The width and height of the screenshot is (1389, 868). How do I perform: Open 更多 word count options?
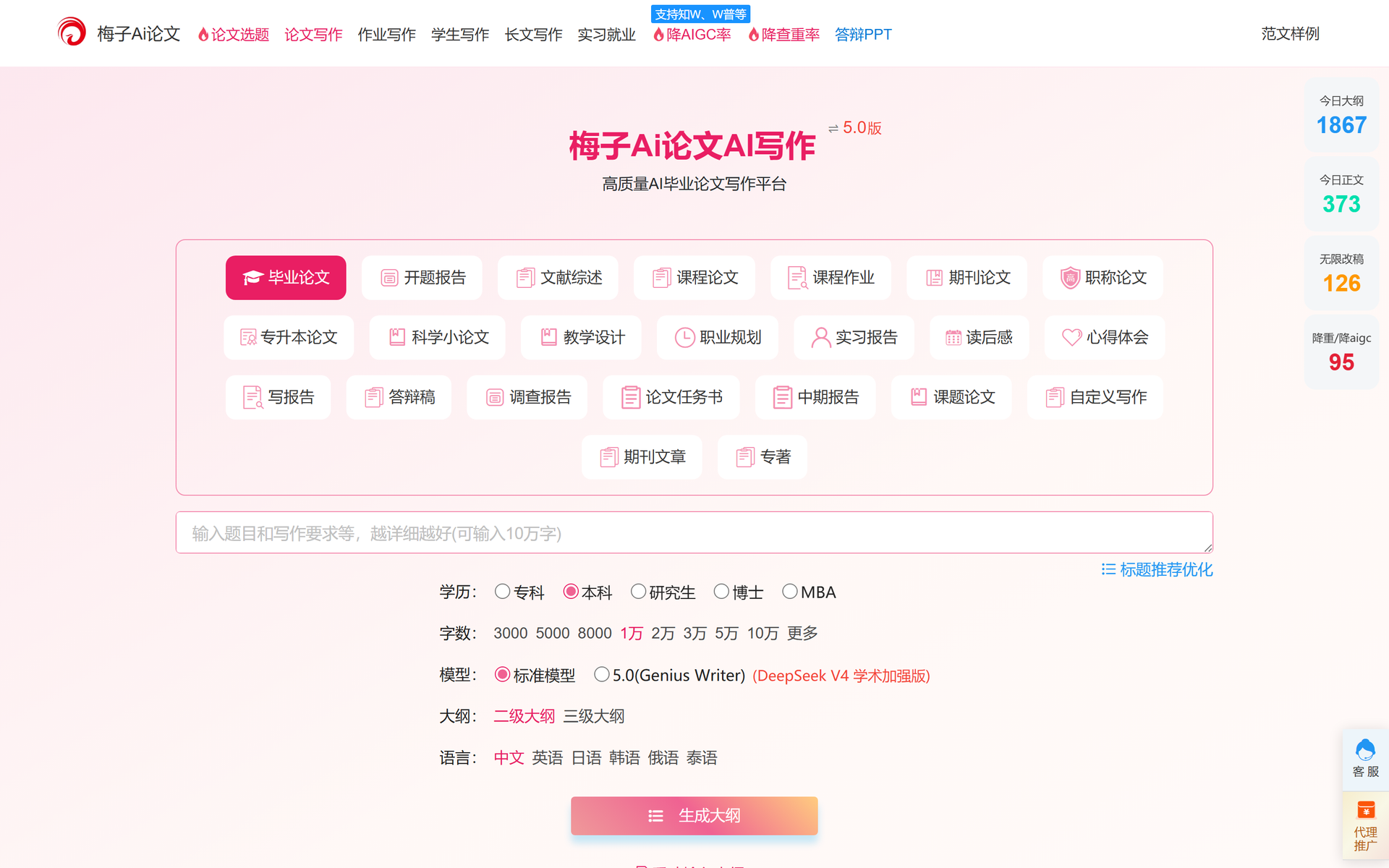[802, 634]
